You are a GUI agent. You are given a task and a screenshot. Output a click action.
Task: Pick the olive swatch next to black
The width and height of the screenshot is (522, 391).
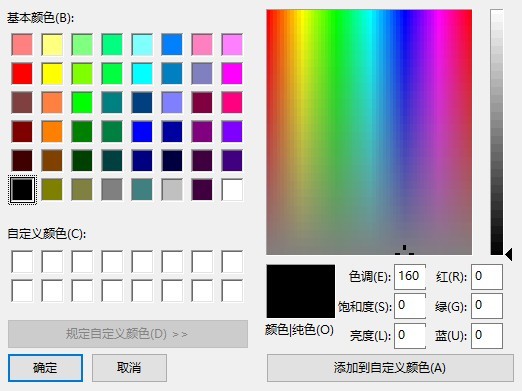(52, 189)
